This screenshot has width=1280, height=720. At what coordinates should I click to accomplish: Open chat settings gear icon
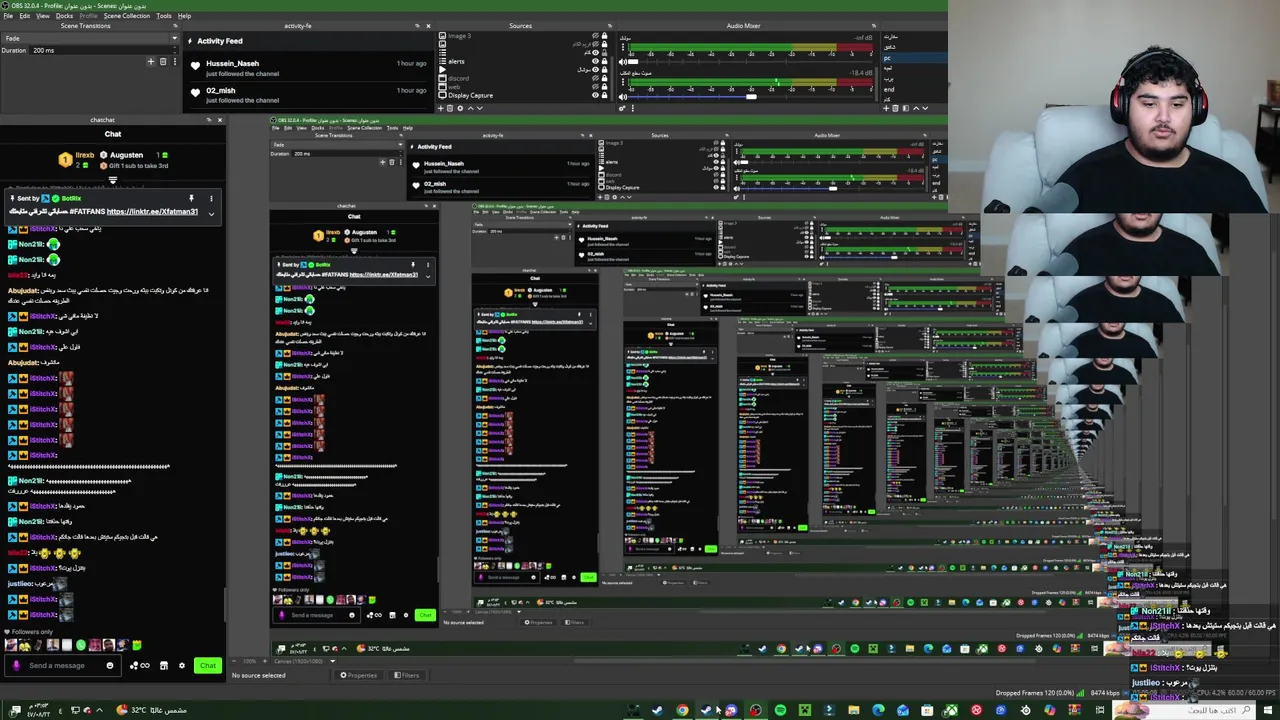tap(182, 665)
